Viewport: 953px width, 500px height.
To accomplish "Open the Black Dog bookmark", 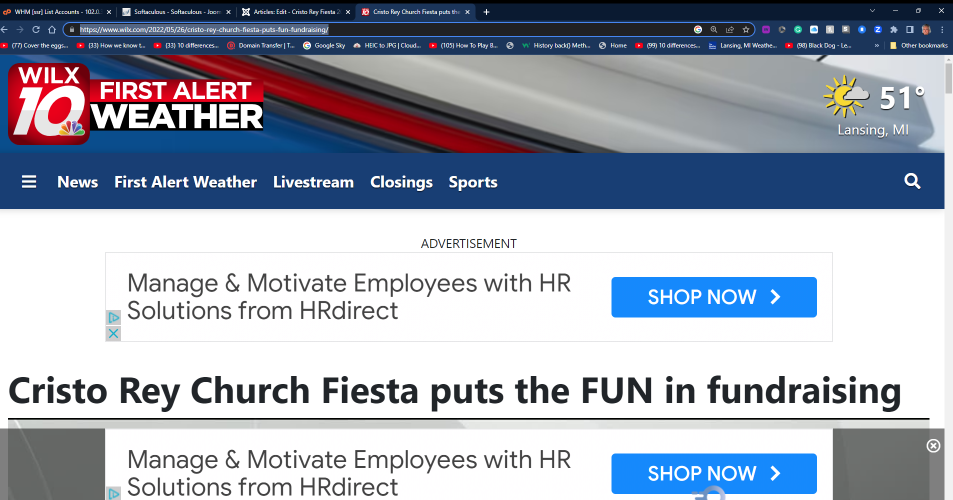I will click(x=818, y=46).
